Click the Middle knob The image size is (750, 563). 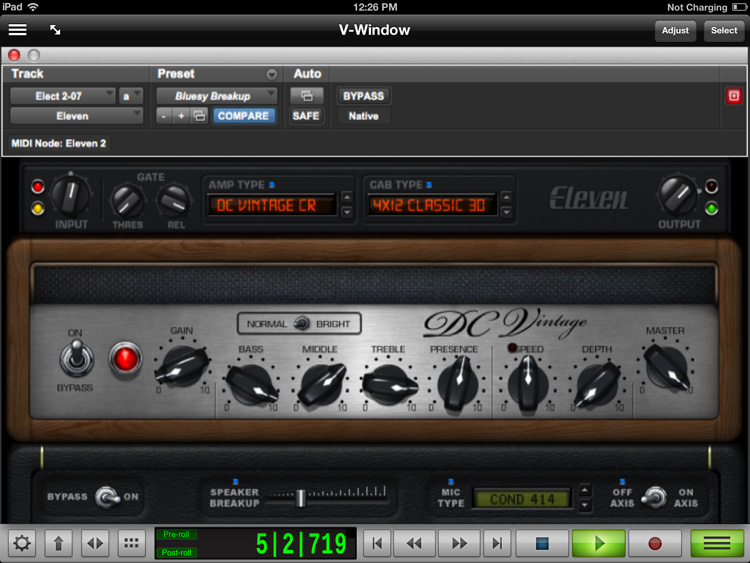(x=321, y=384)
